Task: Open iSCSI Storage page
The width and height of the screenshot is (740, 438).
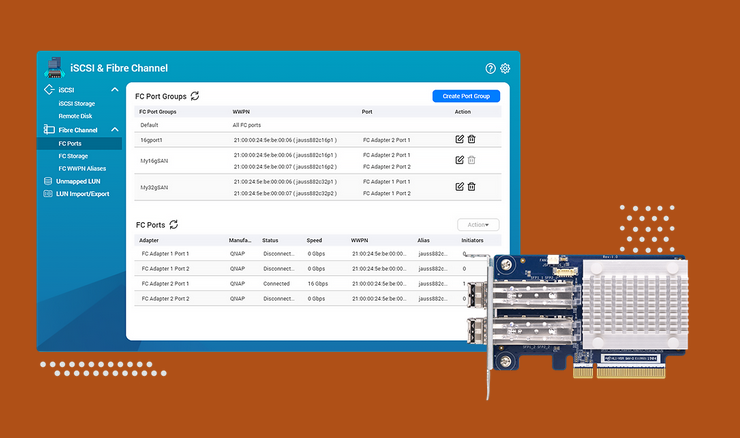Action: [76, 103]
